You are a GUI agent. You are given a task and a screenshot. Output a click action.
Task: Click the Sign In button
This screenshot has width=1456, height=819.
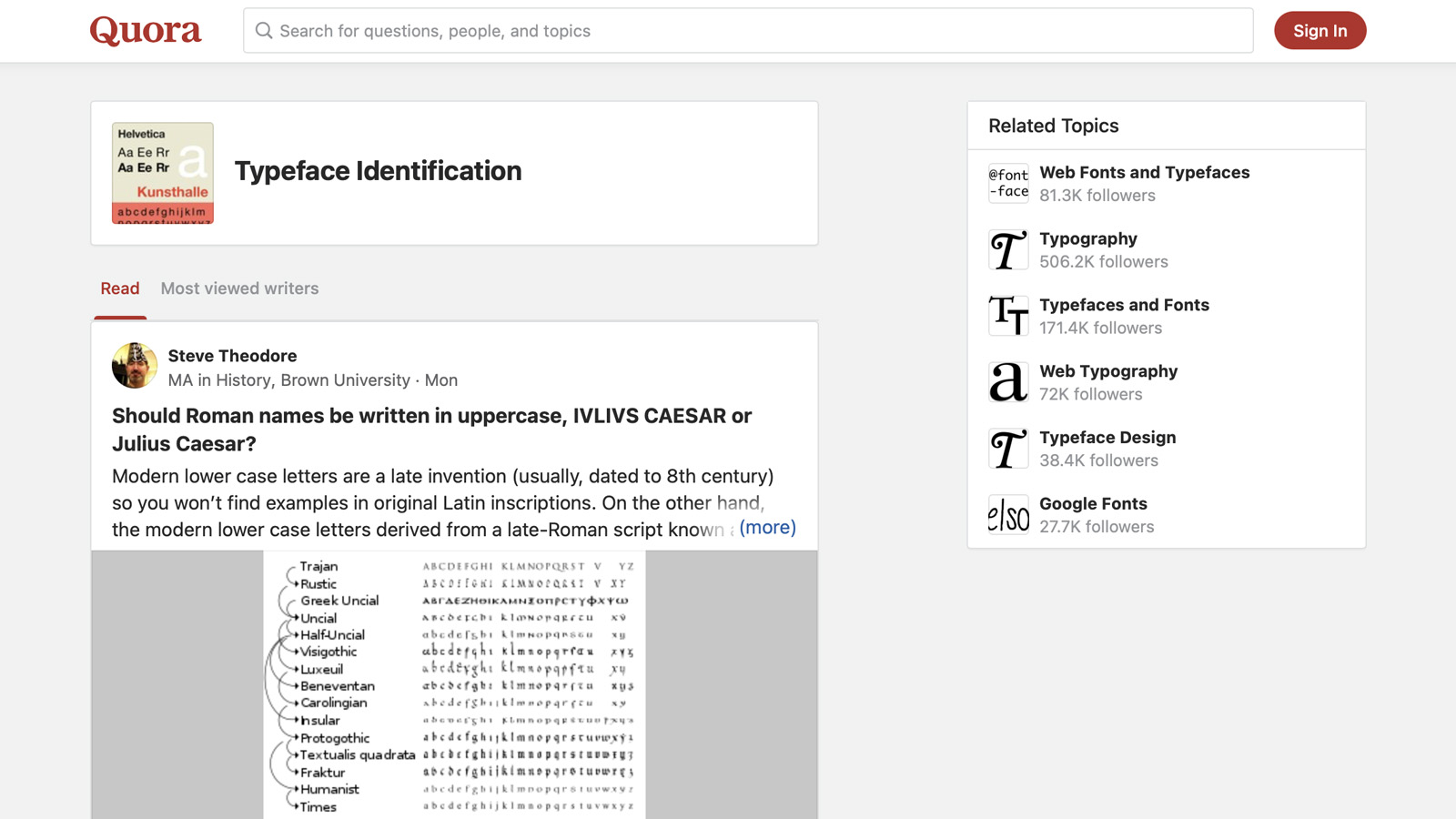click(x=1319, y=31)
